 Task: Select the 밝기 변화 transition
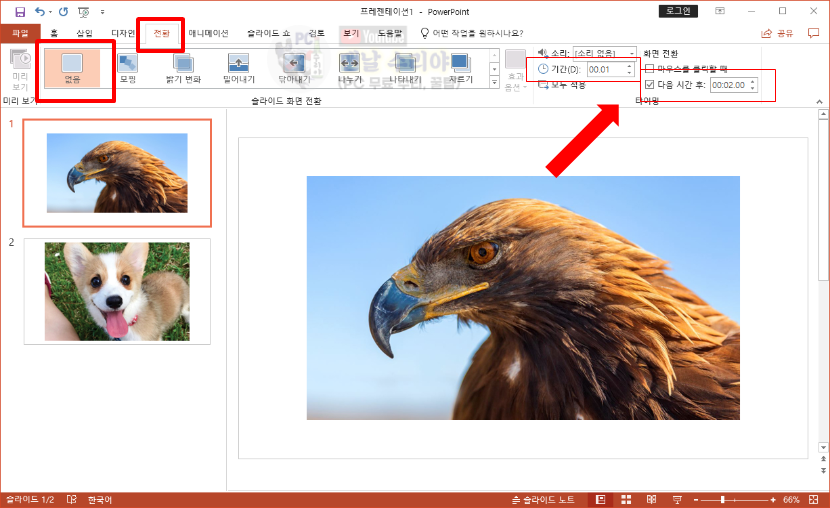[183, 68]
